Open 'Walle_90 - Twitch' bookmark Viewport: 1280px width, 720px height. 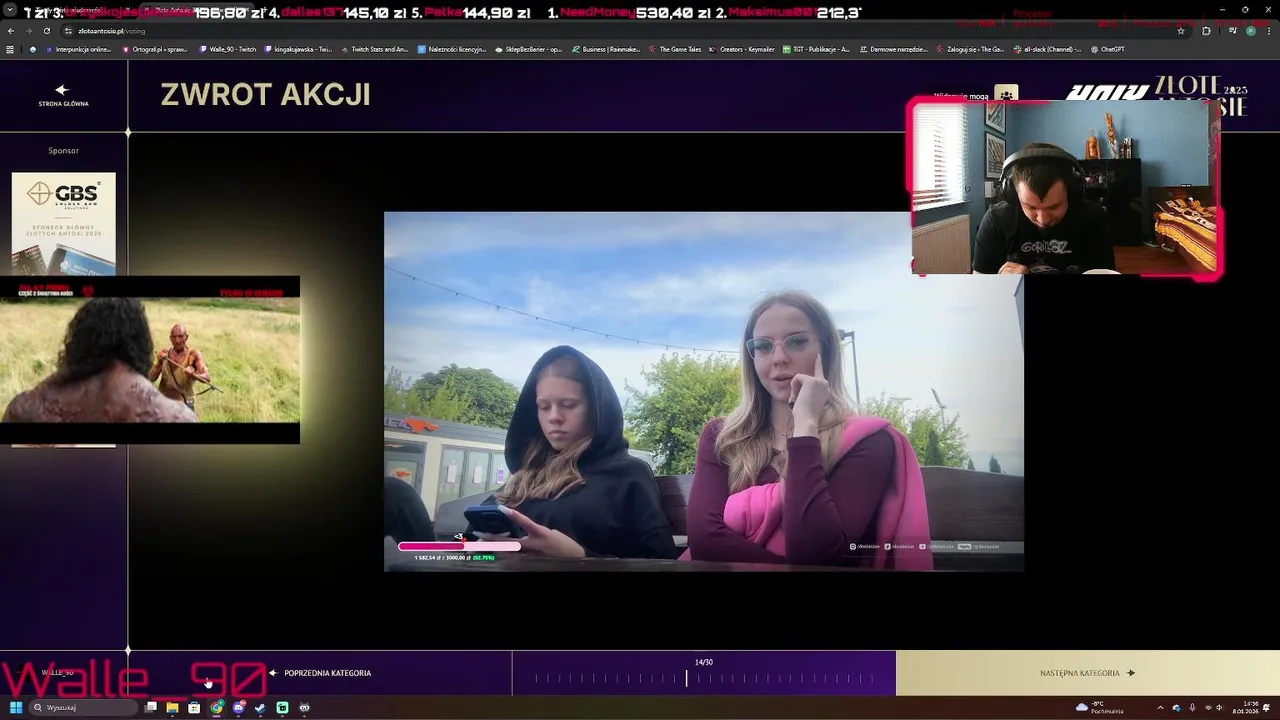click(x=228, y=49)
